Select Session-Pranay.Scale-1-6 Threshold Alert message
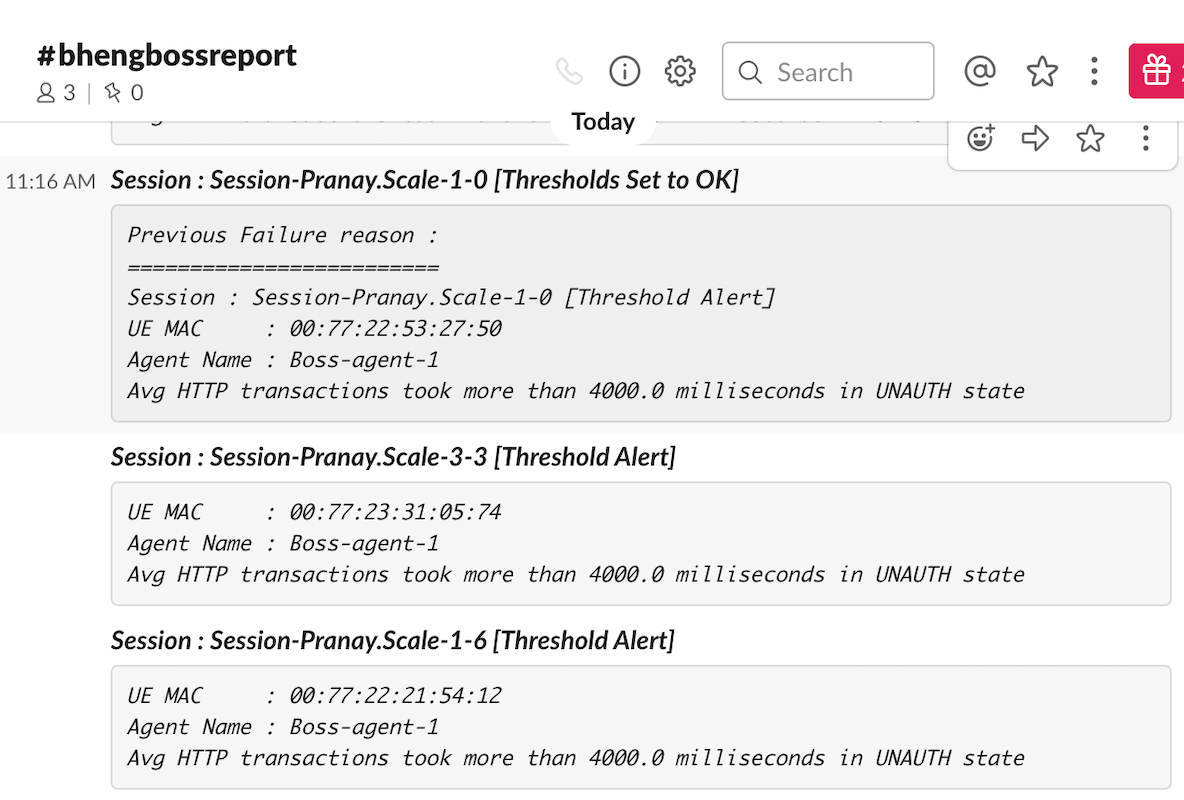This screenshot has width=1184, height=800. (x=393, y=641)
